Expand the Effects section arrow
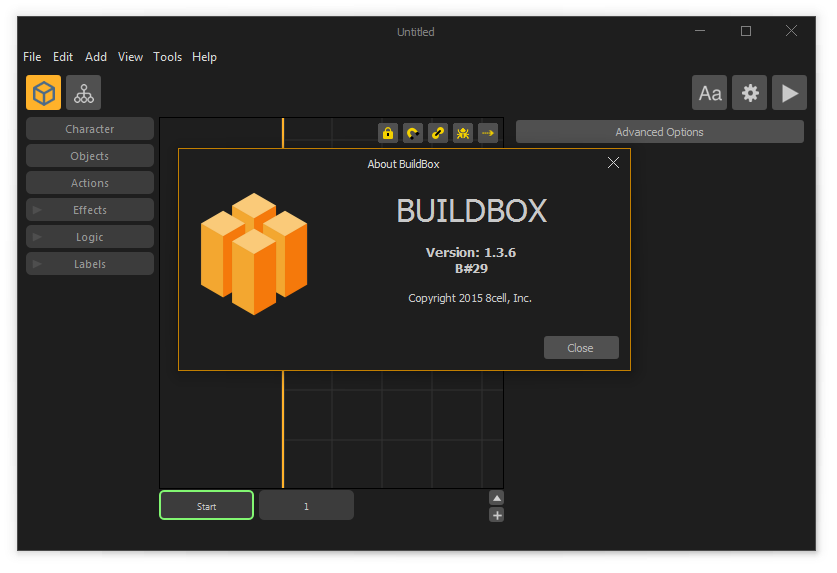Image resolution: width=837 pixels, height=573 pixels. [37, 210]
